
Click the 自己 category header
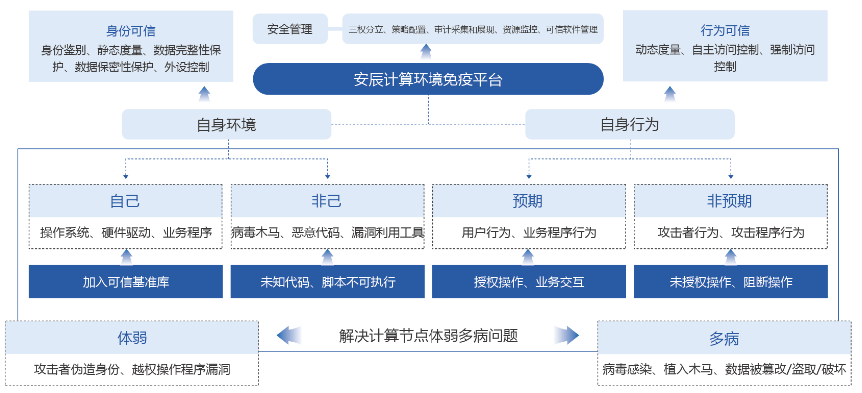click(126, 201)
